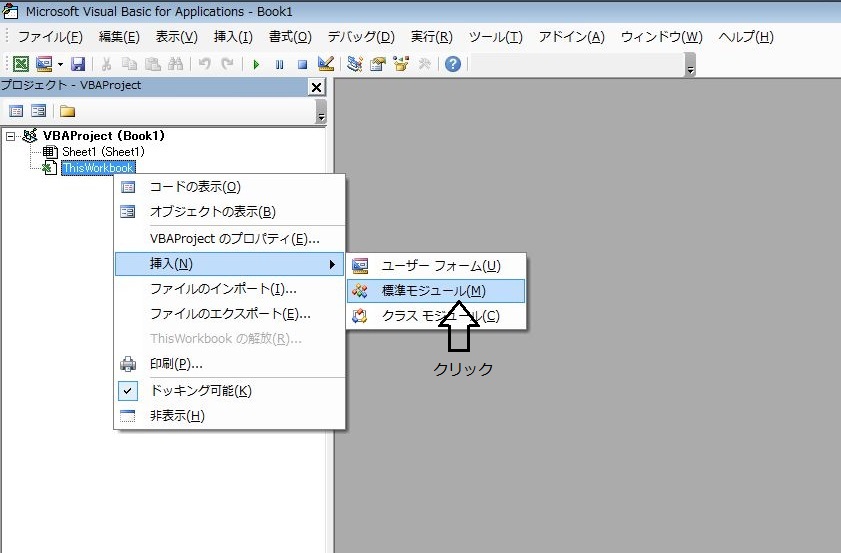Click the Copy toolbar icon
Screen dimensions: 841x553
[x=129, y=64]
